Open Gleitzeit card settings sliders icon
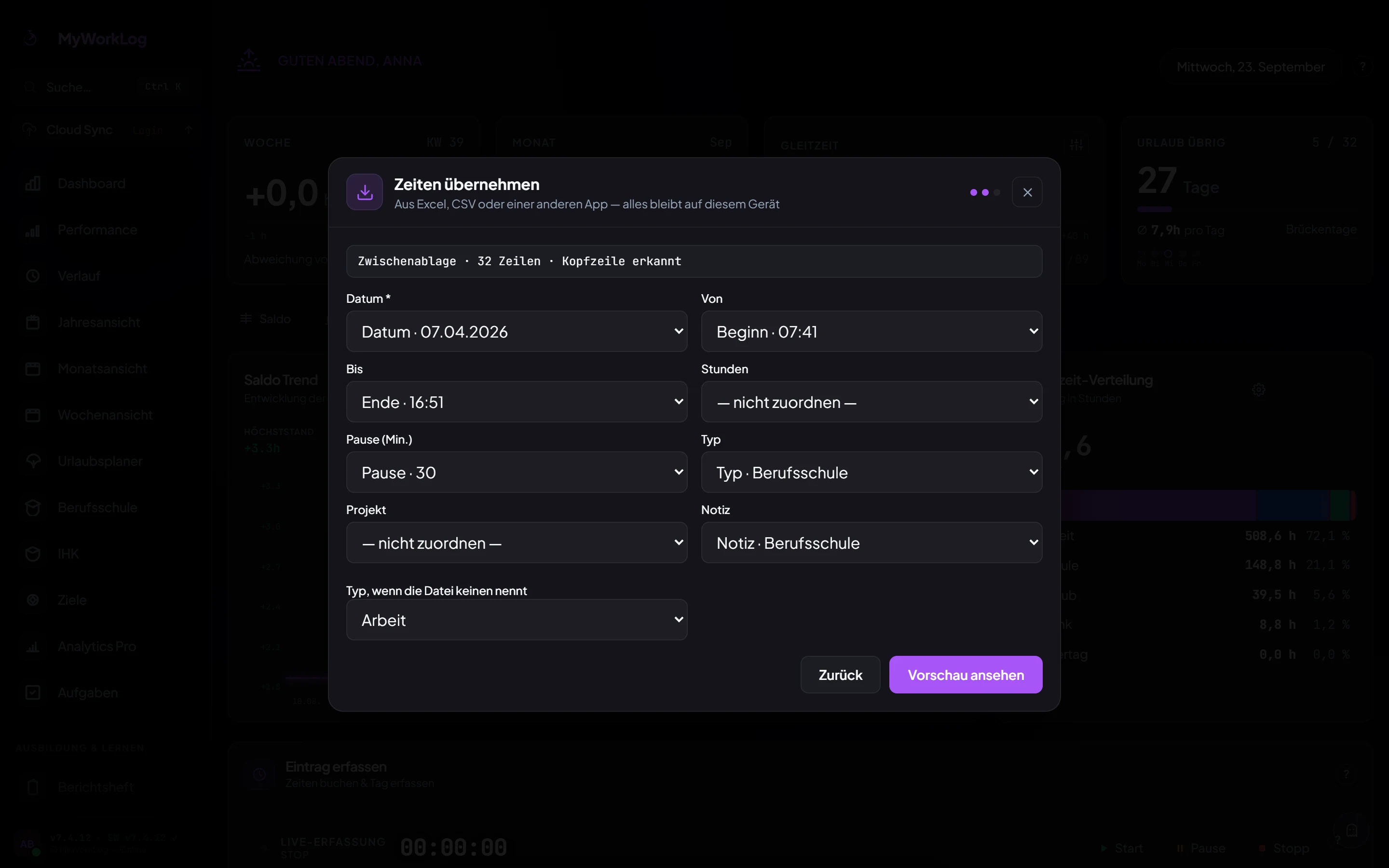Viewport: 1389px width, 868px height. [1077, 145]
